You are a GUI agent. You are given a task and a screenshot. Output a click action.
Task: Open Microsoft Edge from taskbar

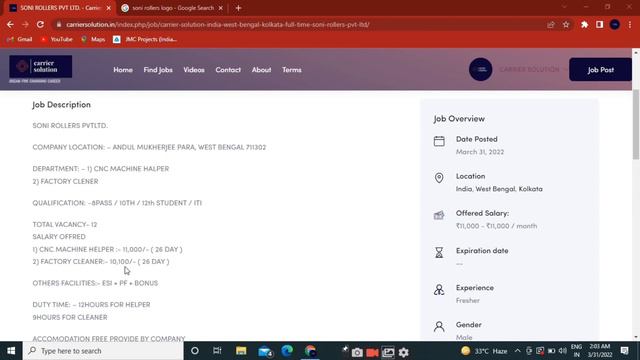pyautogui.click(x=287, y=351)
